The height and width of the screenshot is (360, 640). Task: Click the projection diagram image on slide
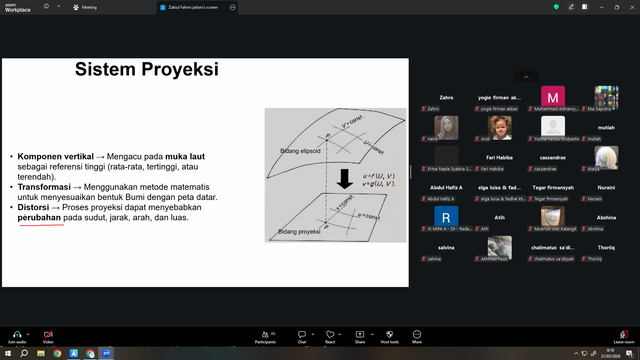point(336,175)
